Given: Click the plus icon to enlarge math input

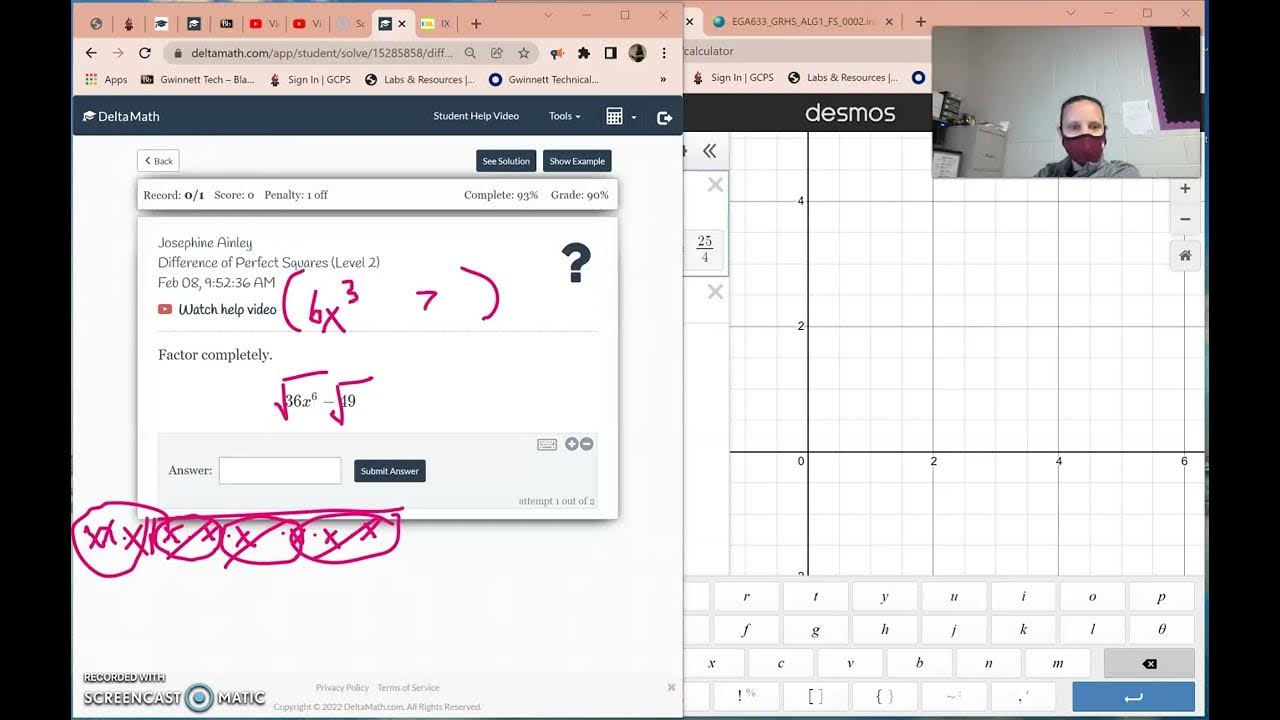Looking at the screenshot, I should 572,444.
